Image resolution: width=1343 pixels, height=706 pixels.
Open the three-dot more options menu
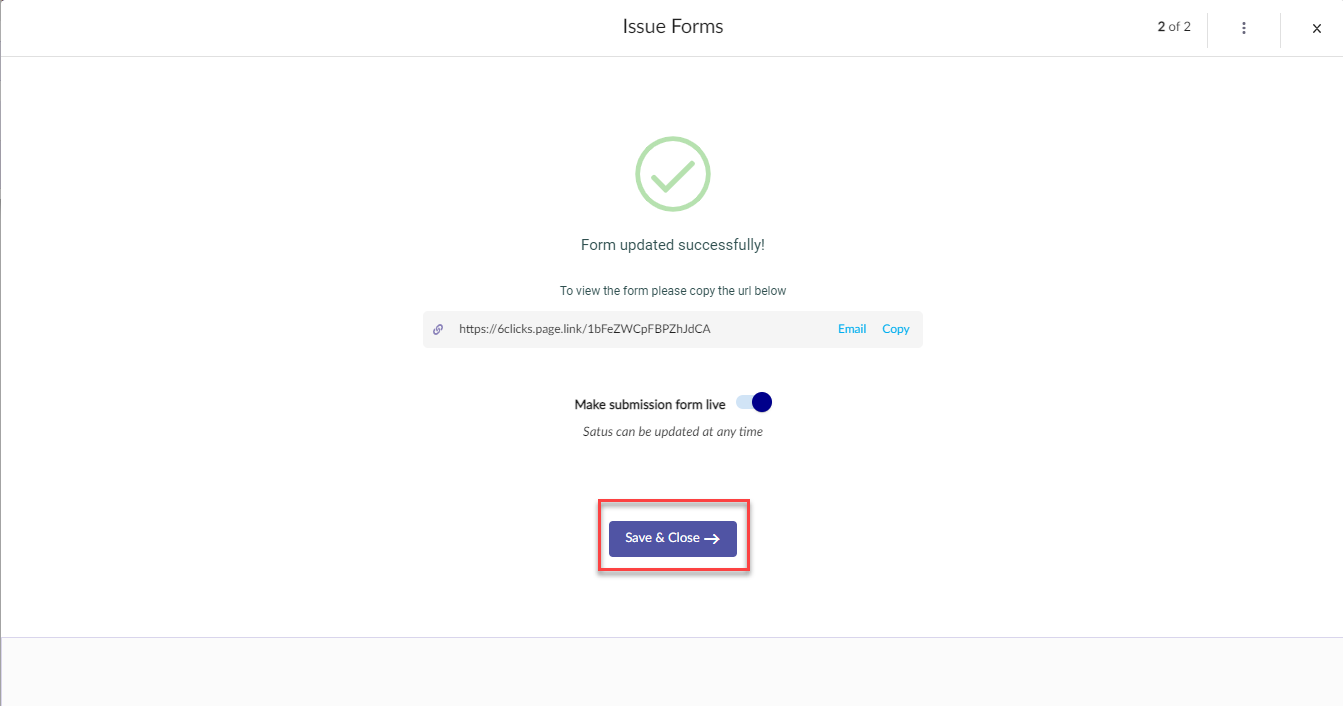(x=1244, y=28)
